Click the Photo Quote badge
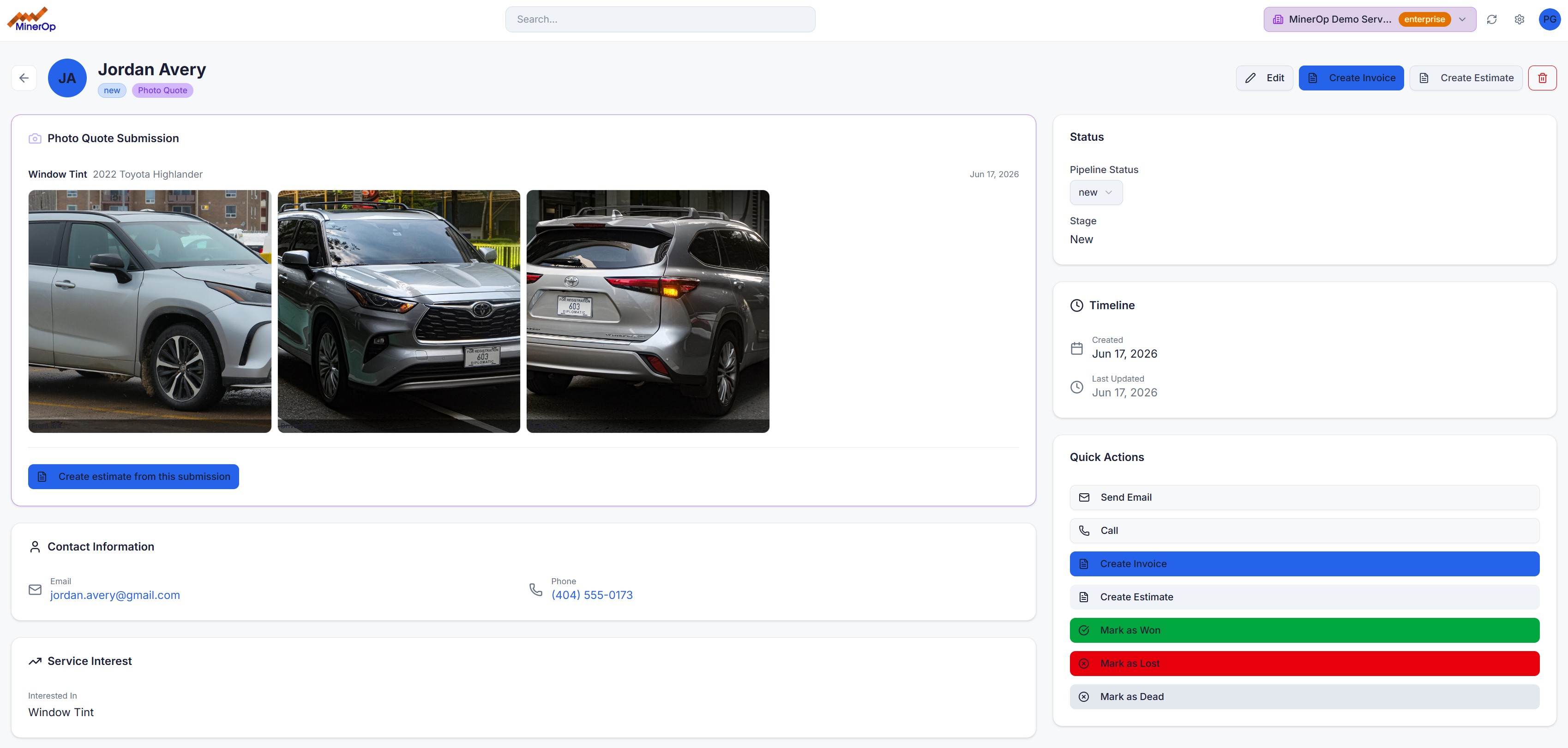Viewport: 1568px width, 748px height. click(162, 91)
